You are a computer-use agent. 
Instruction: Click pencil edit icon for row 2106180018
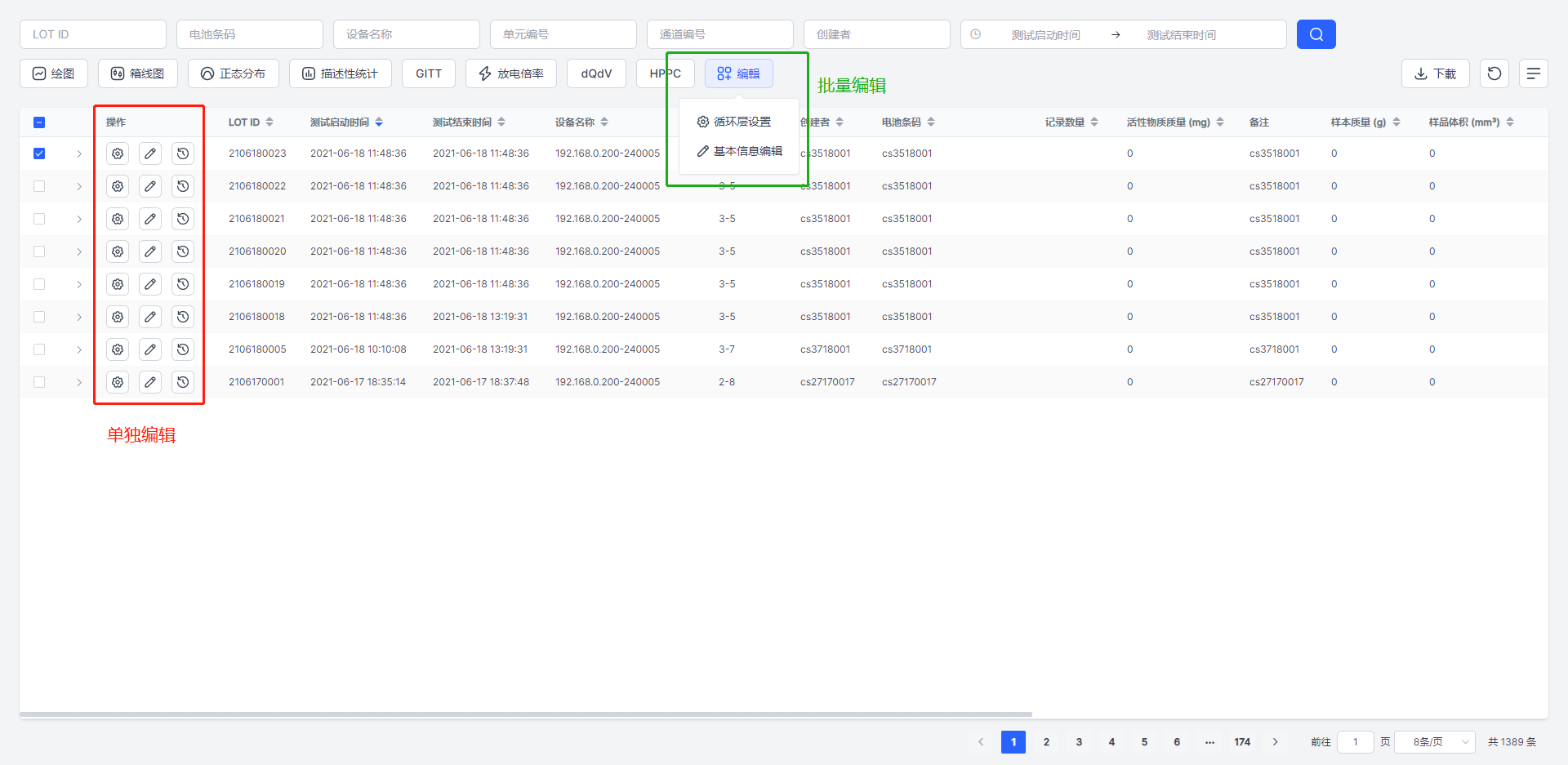[150, 317]
